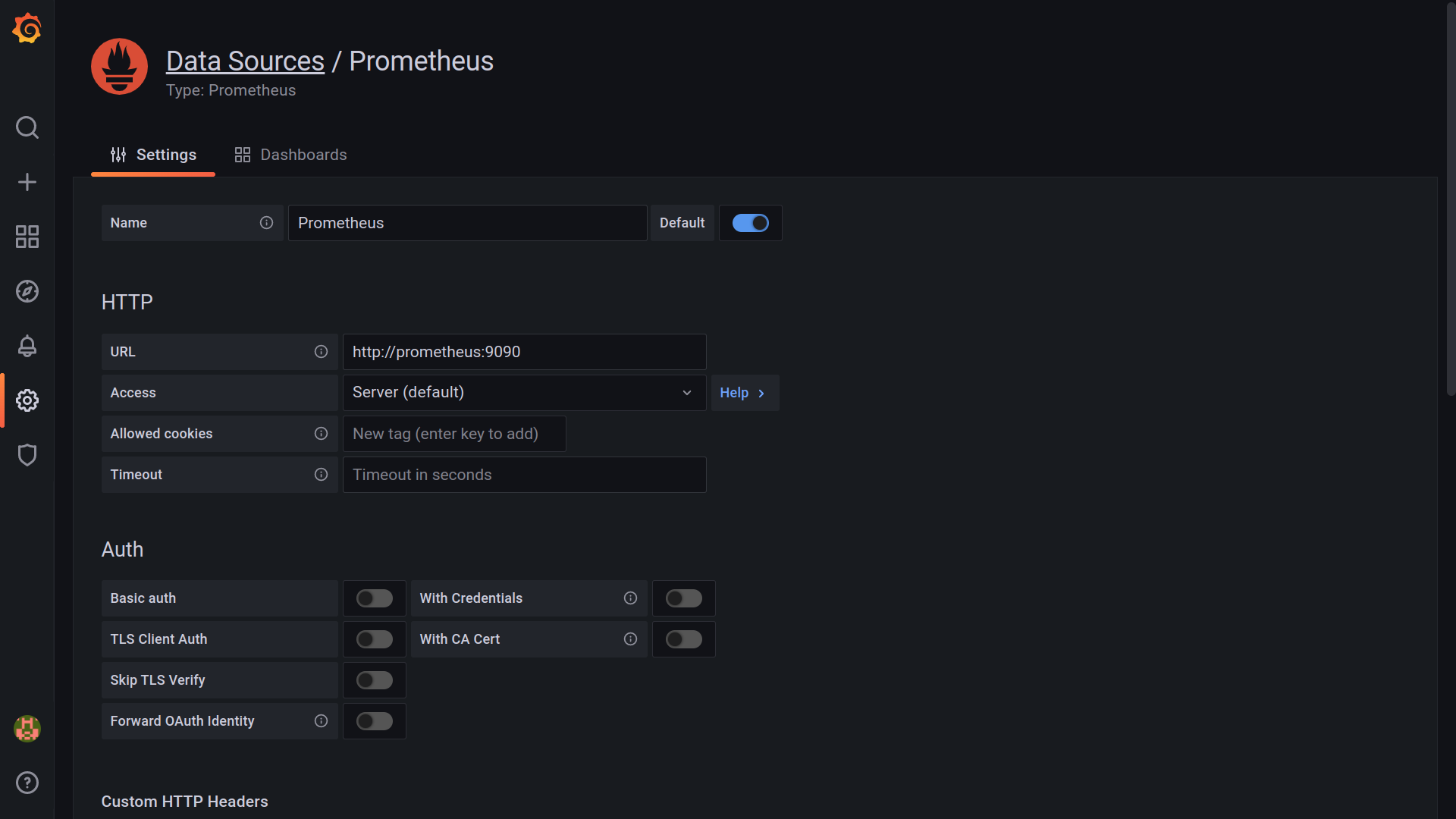Enable the Basic auth toggle
The image size is (1456, 819).
[375, 598]
